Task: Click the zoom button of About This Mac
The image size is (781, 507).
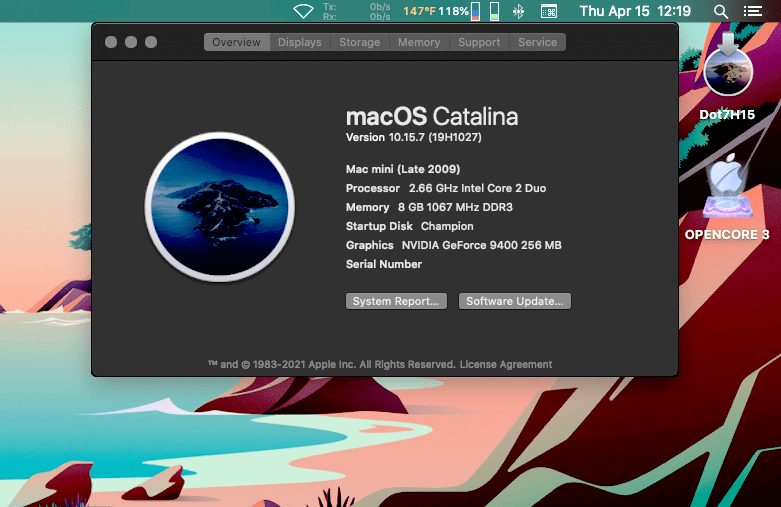Action: tap(151, 42)
